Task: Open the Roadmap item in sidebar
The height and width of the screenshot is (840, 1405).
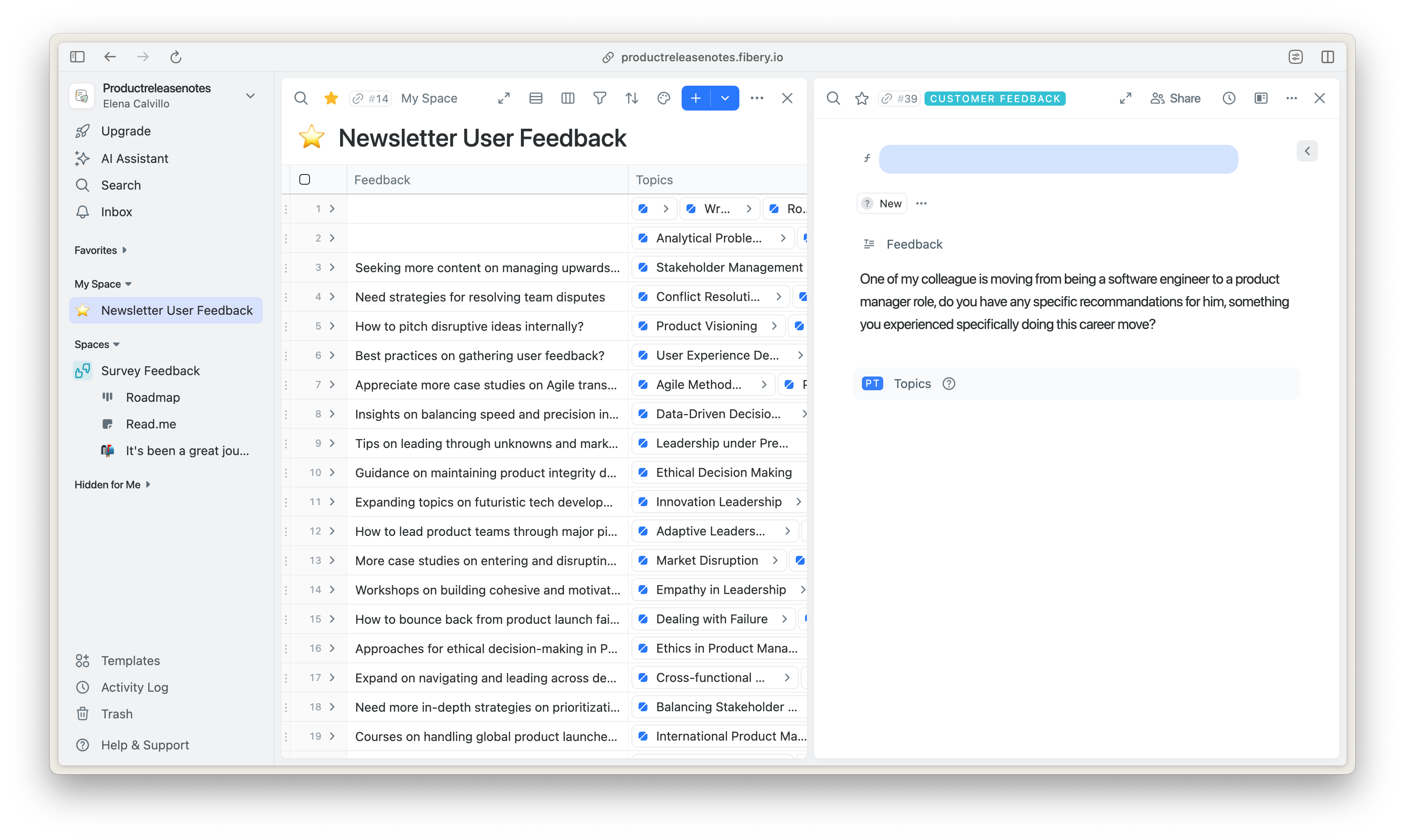Action: coord(152,397)
